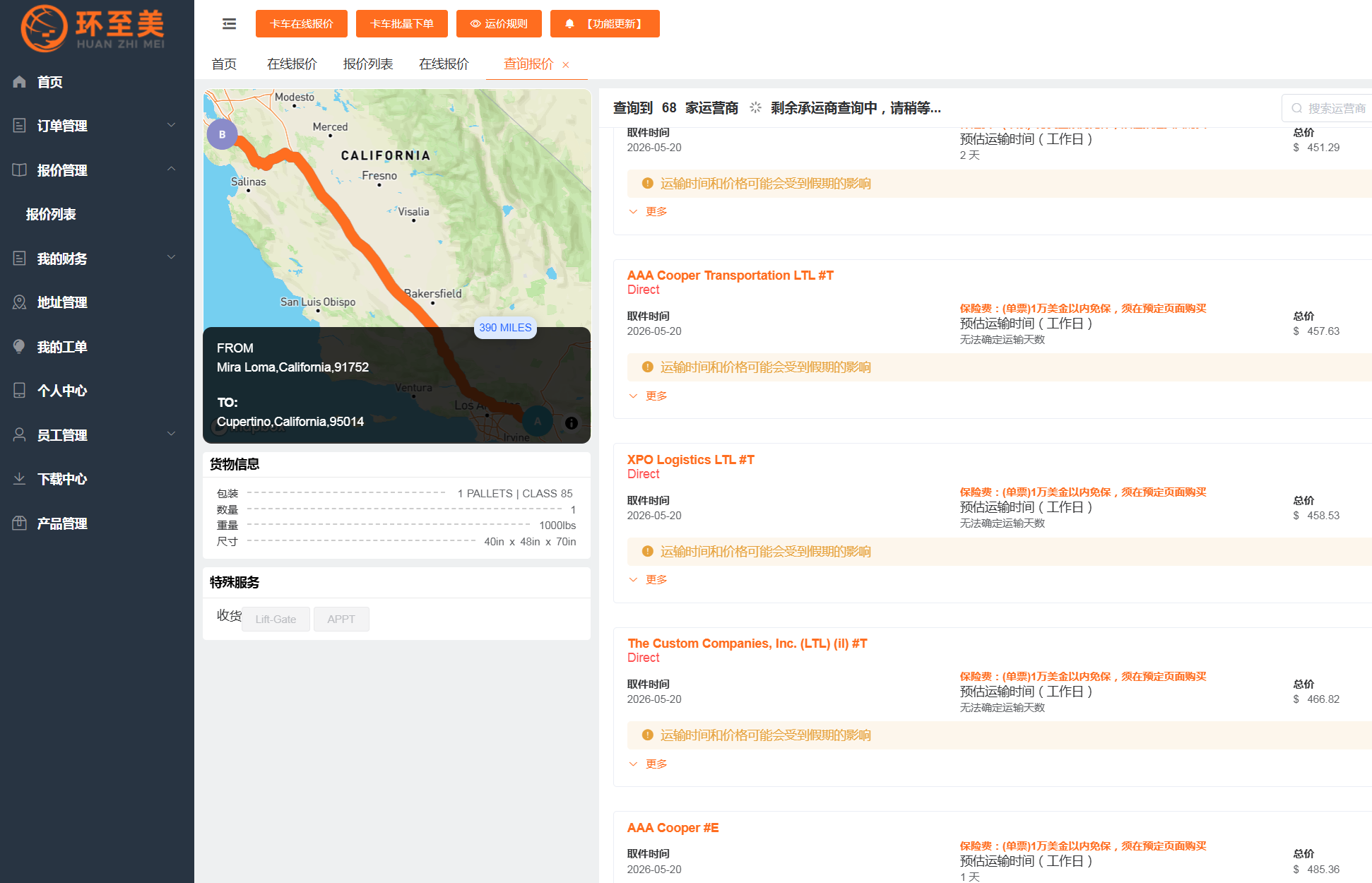
Task: Click the Lift-Gate service button
Action: point(276,619)
